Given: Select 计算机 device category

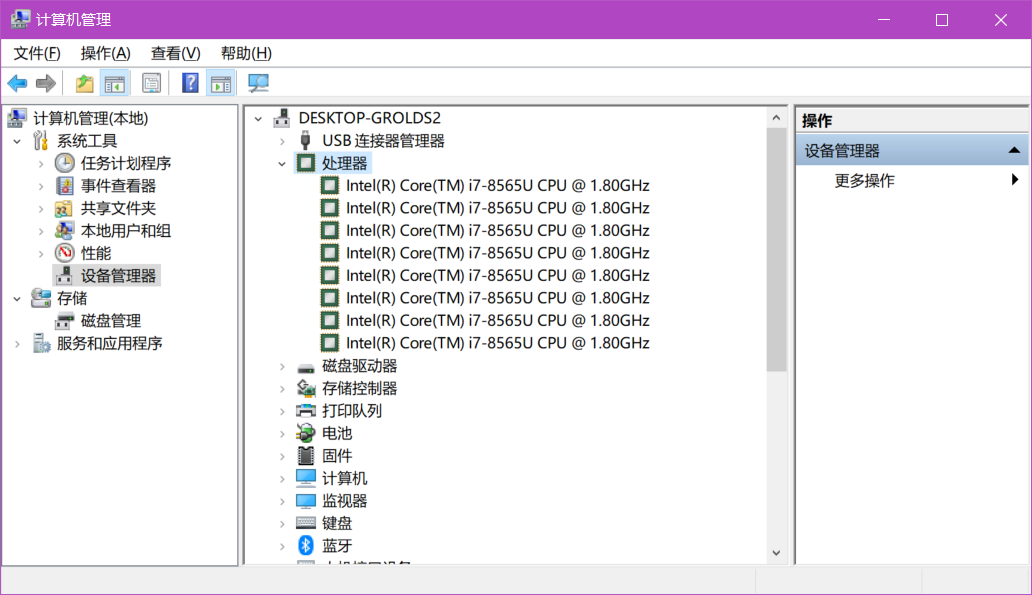Looking at the screenshot, I should (x=344, y=479).
